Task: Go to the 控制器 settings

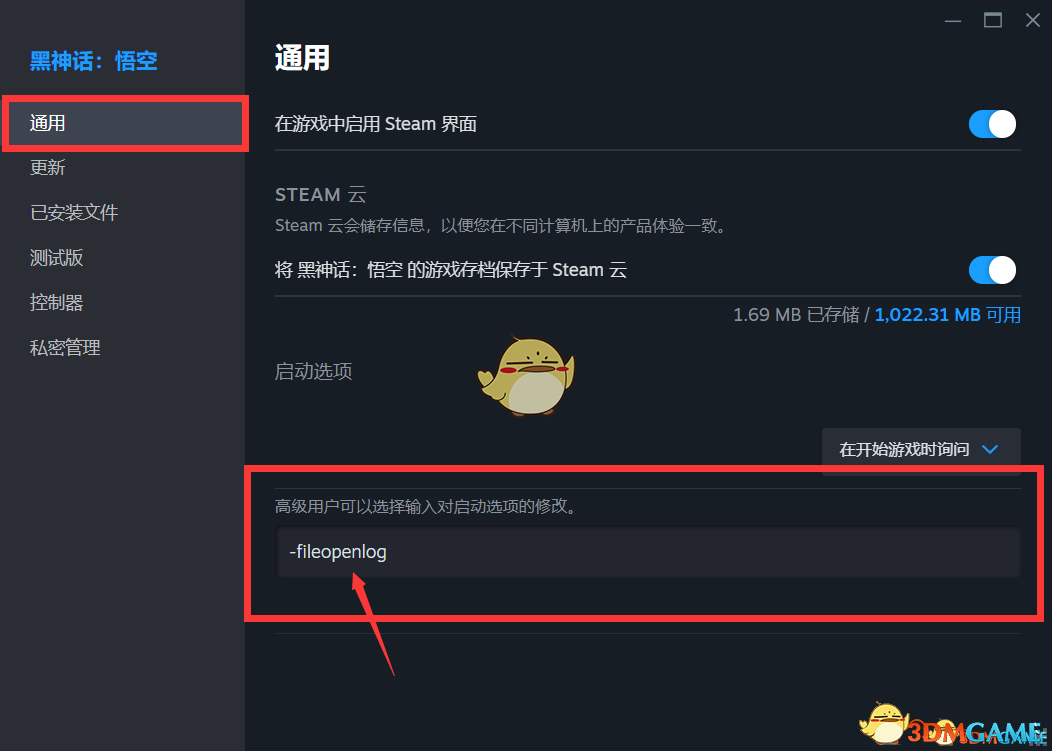Action: click(56, 303)
